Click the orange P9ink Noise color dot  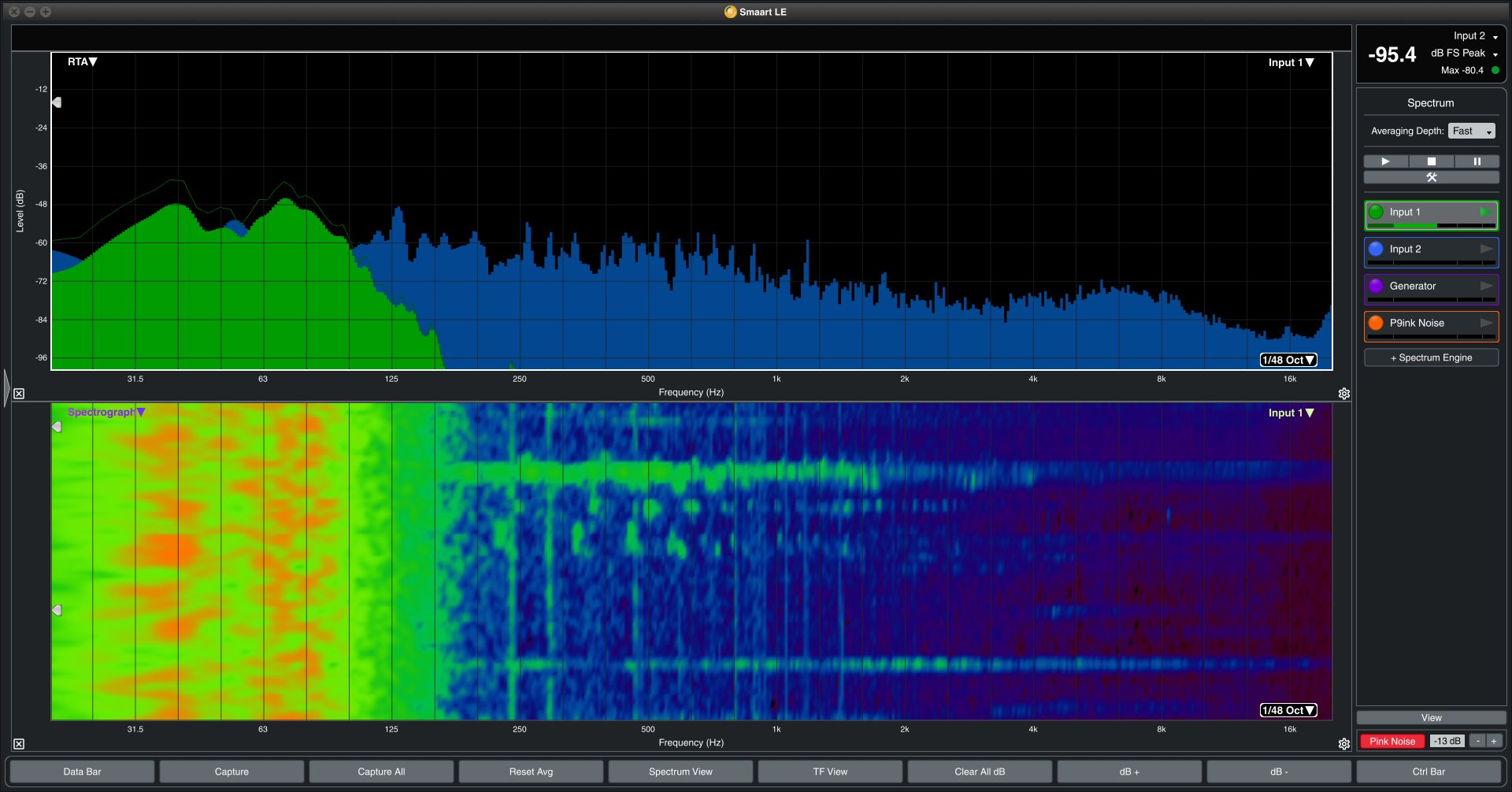pyautogui.click(x=1376, y=323)
